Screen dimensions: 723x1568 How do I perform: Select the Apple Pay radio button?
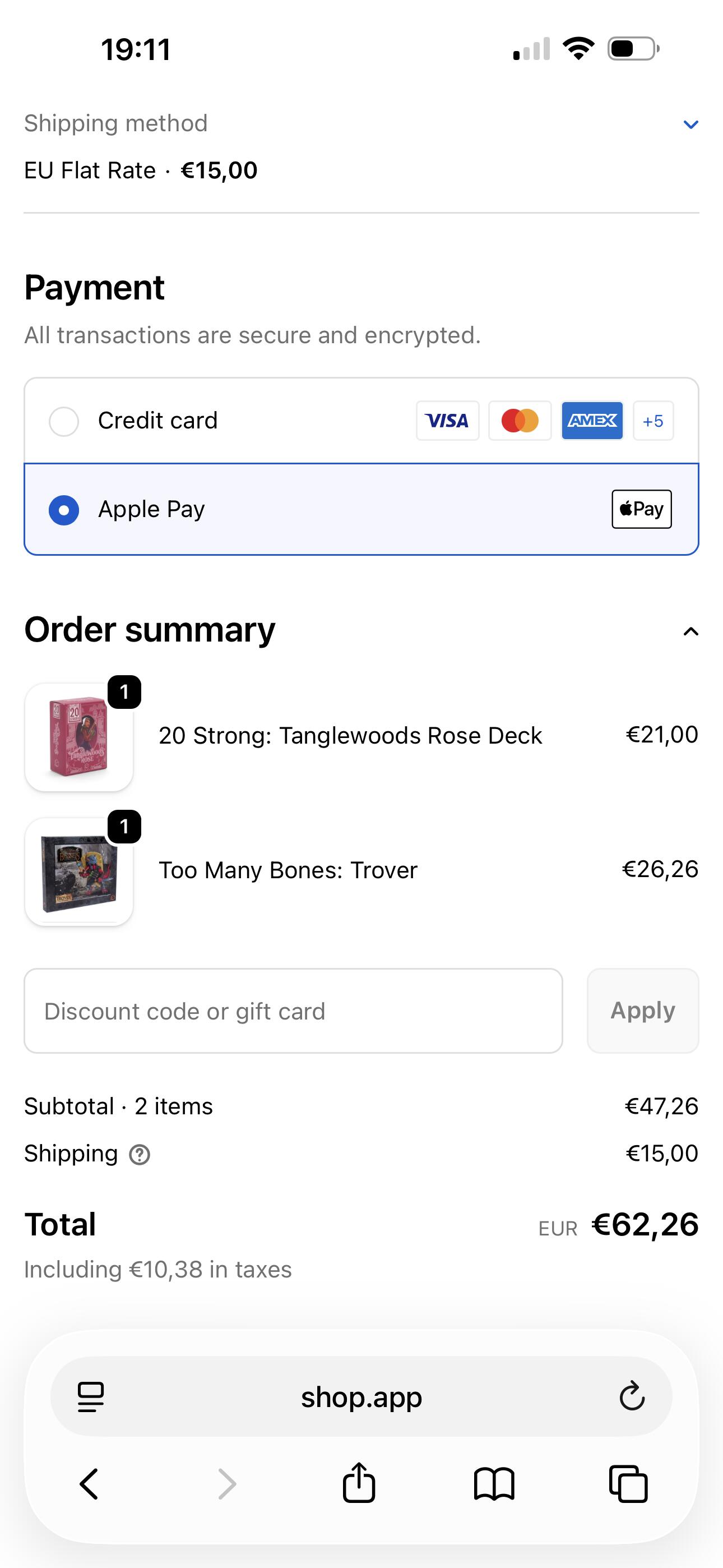point(64,510)
